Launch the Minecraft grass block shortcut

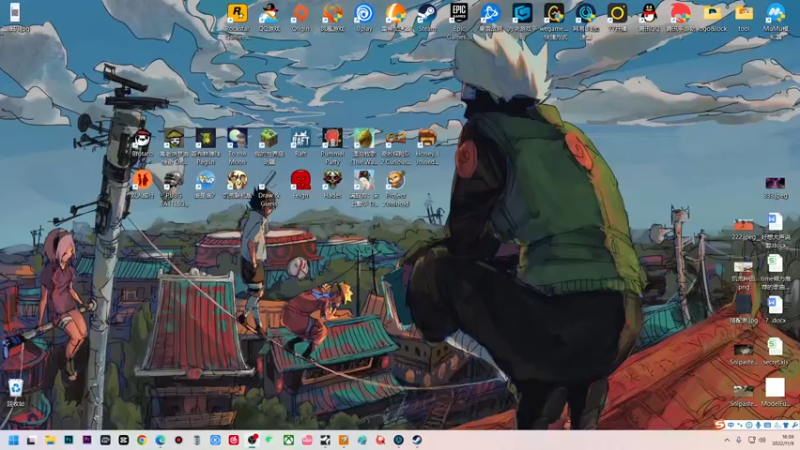click(x=269, y=139)
